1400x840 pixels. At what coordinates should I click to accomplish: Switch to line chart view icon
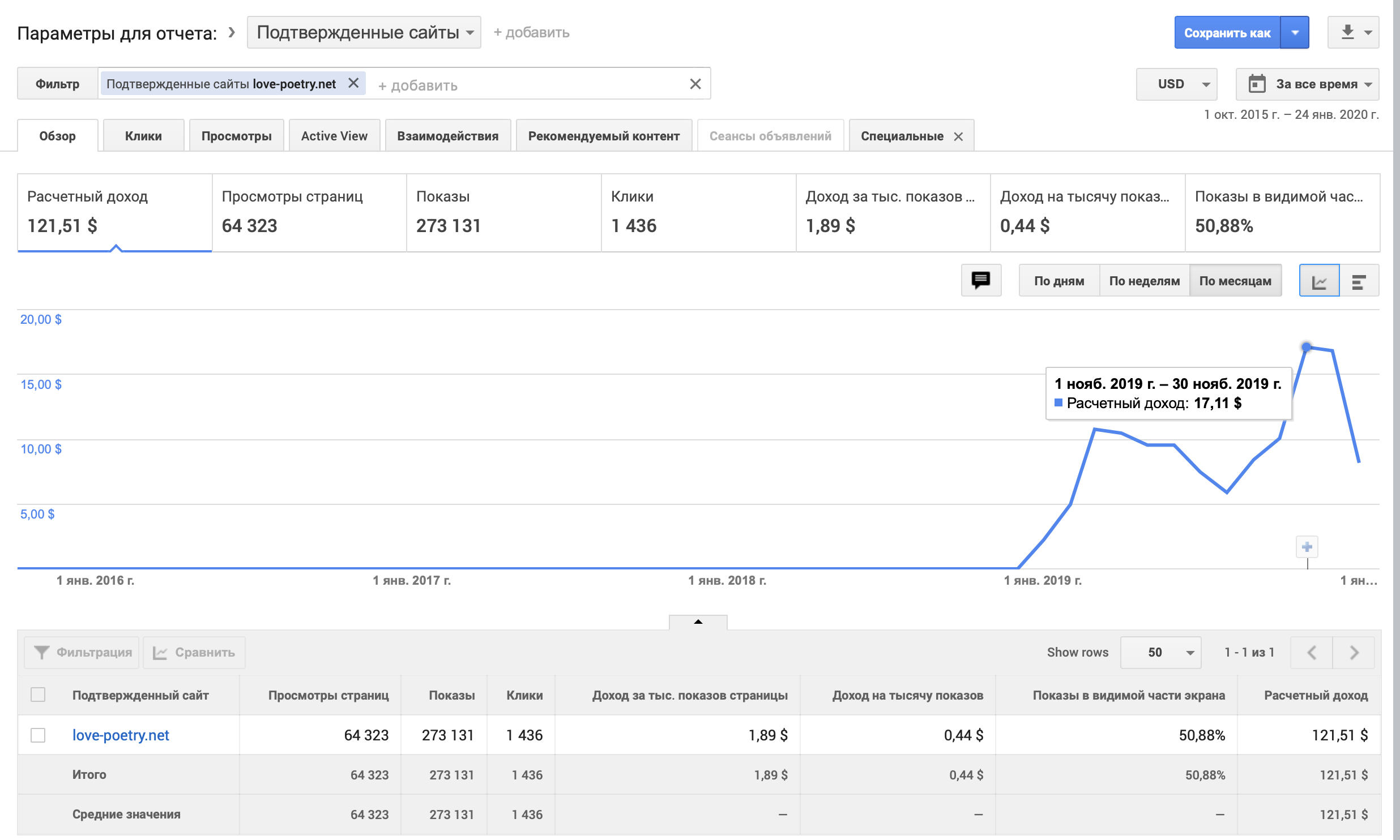[x=1318, y=281]
